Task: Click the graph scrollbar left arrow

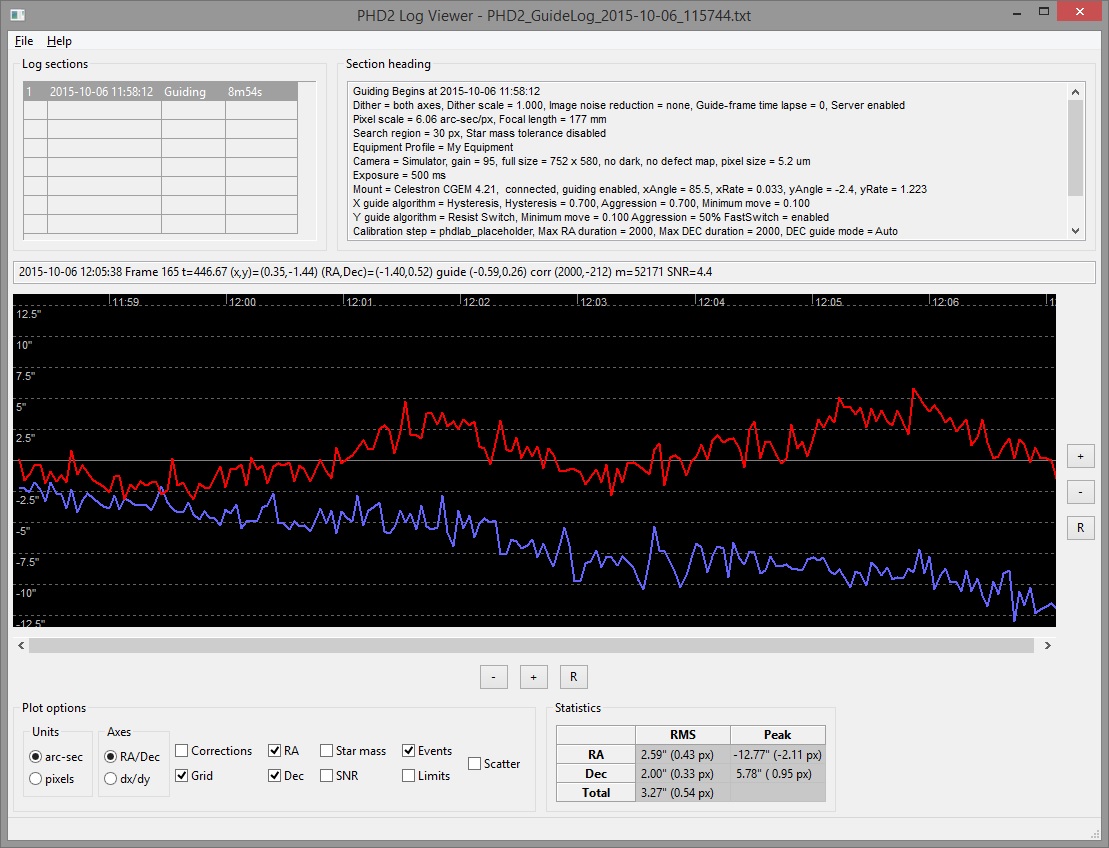Action: coord(21,646)
